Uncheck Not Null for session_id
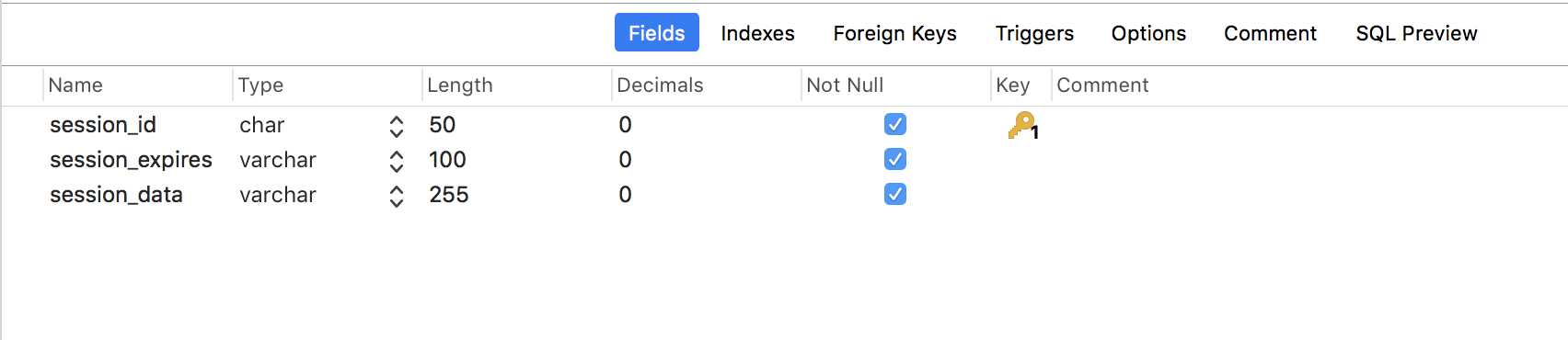 pyautogui.click(x=894, y=124)
